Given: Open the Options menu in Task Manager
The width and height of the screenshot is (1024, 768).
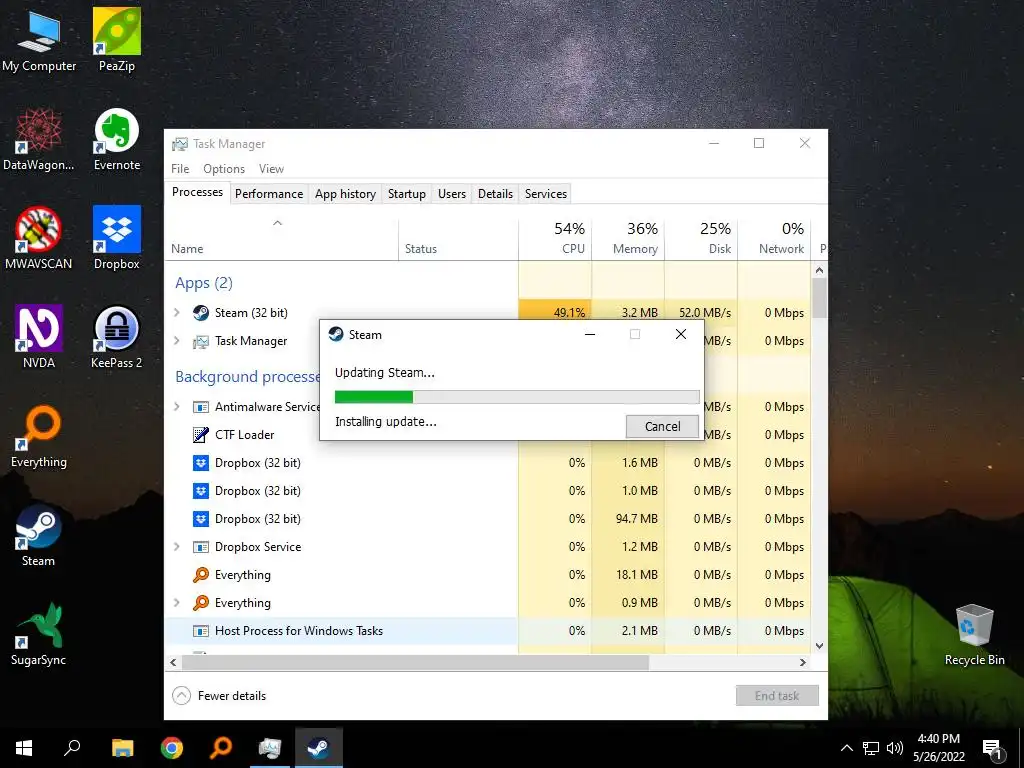Looking at the screenshot, I should coord(224,168).
